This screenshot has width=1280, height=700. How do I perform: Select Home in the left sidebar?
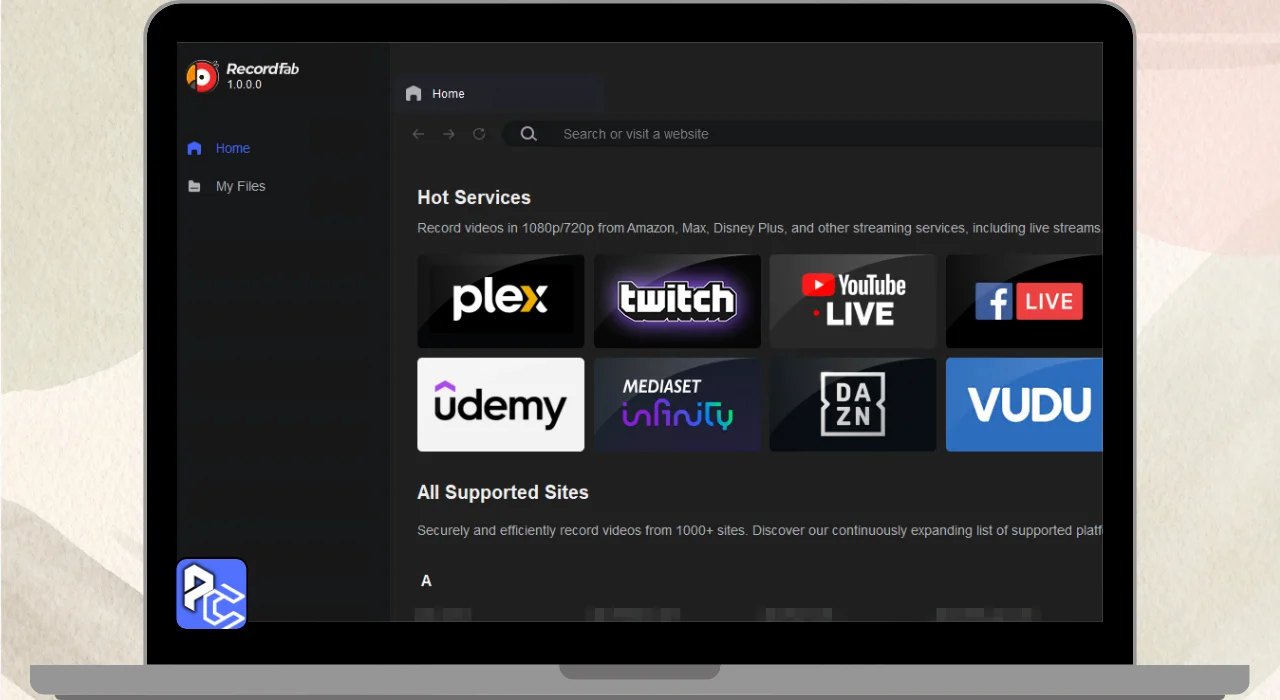pyautogui.click(x=232, y=148)
